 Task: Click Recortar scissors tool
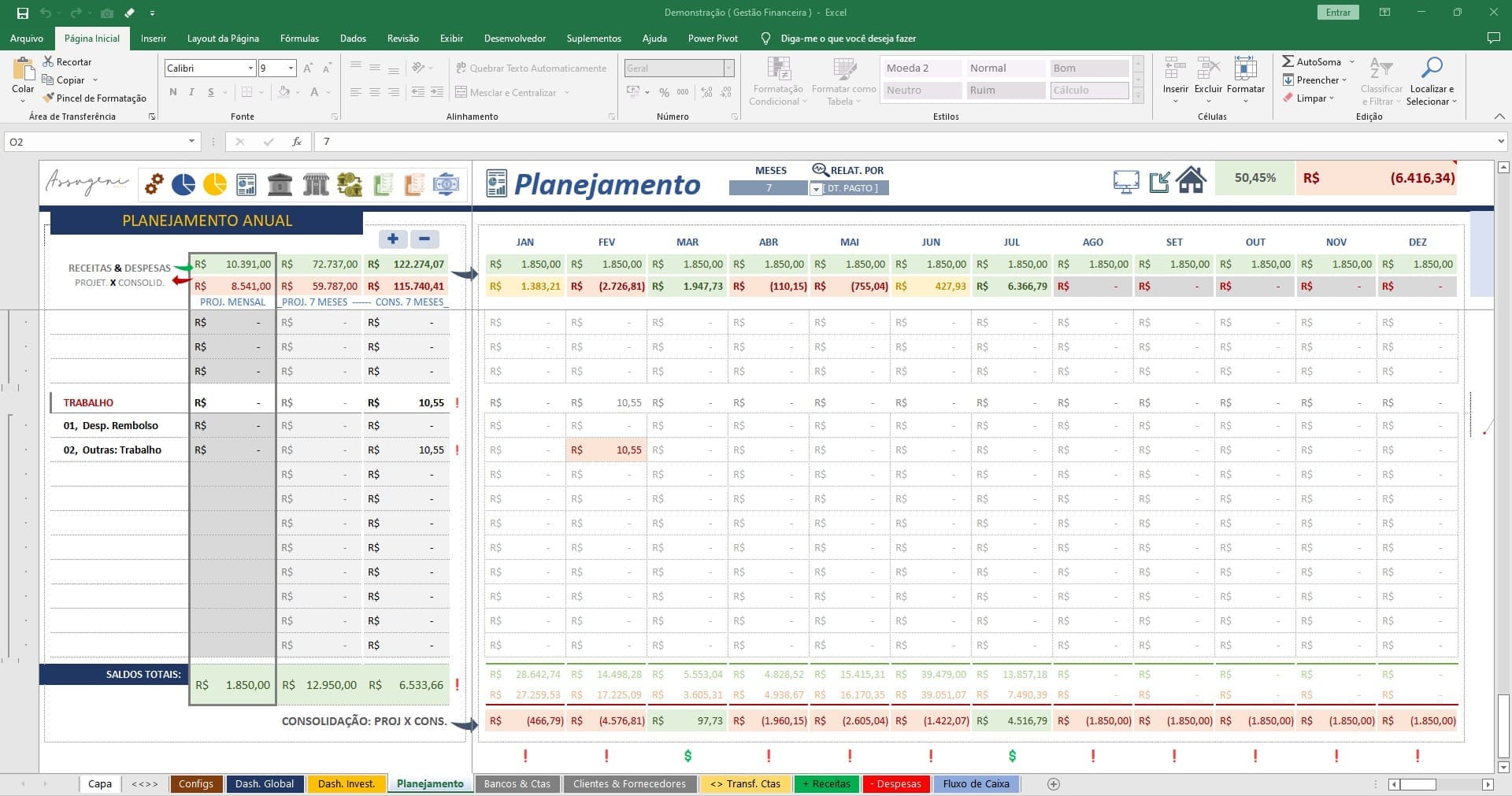pyautogui.click(x=68, y=61)
